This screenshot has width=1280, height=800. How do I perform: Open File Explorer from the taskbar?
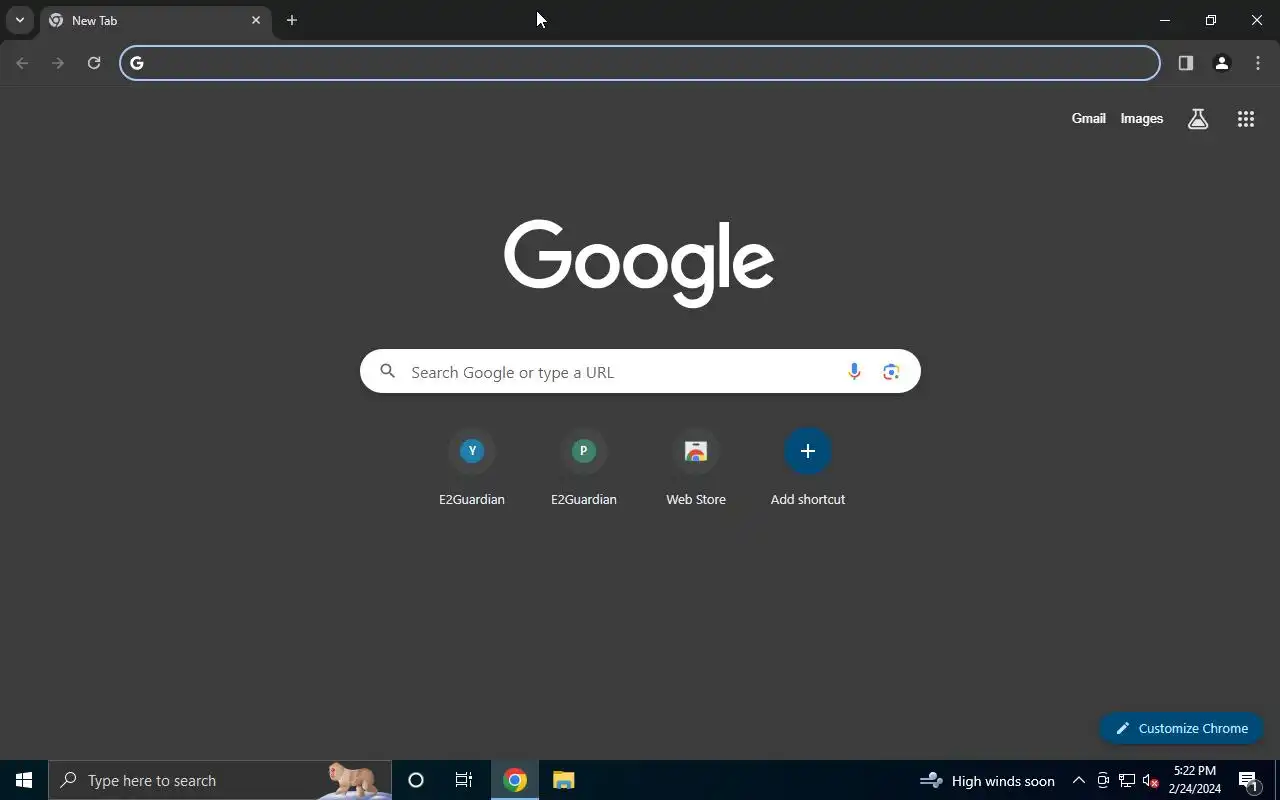563,780
